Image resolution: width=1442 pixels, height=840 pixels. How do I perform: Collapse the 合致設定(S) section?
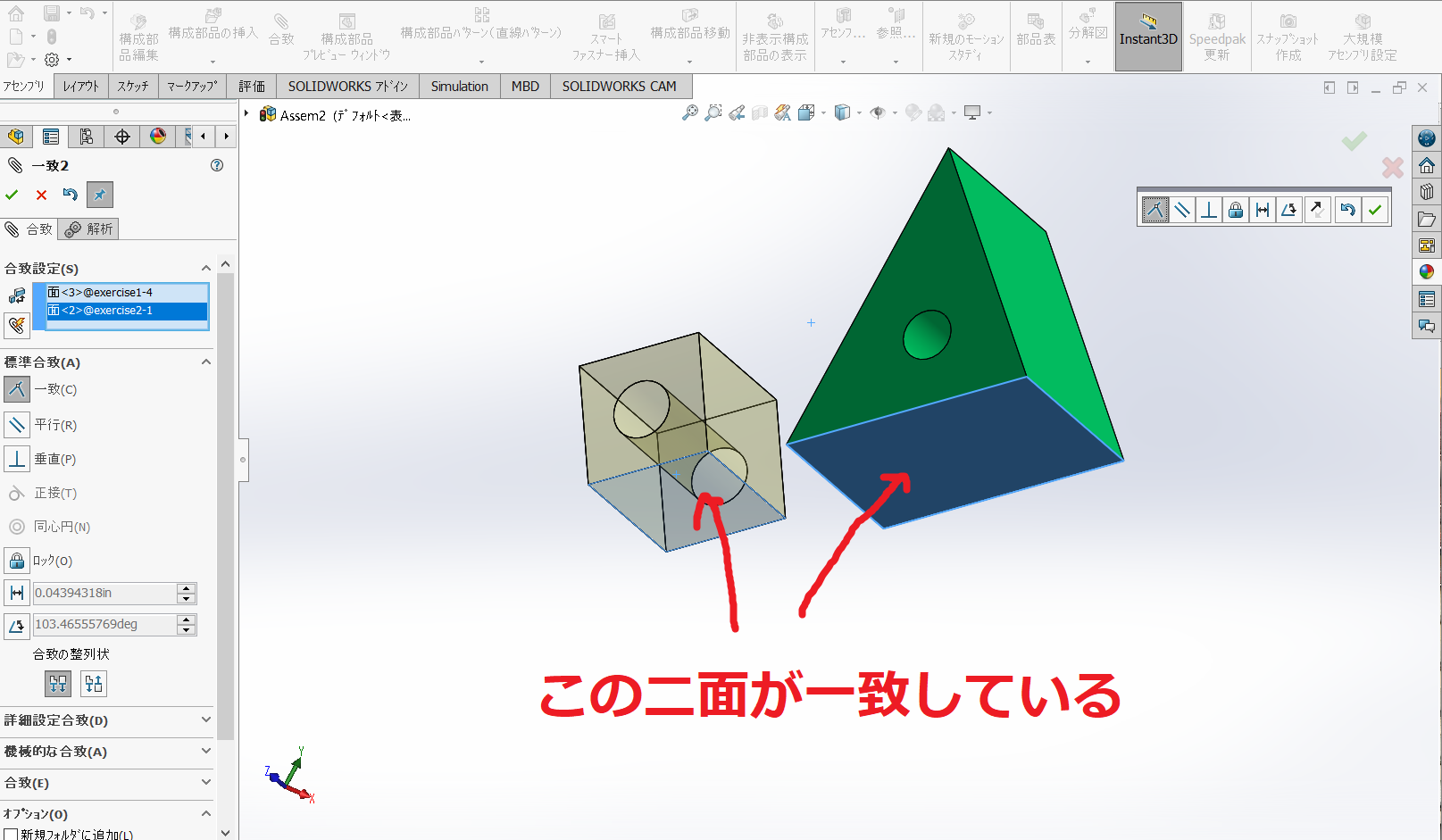206,268
